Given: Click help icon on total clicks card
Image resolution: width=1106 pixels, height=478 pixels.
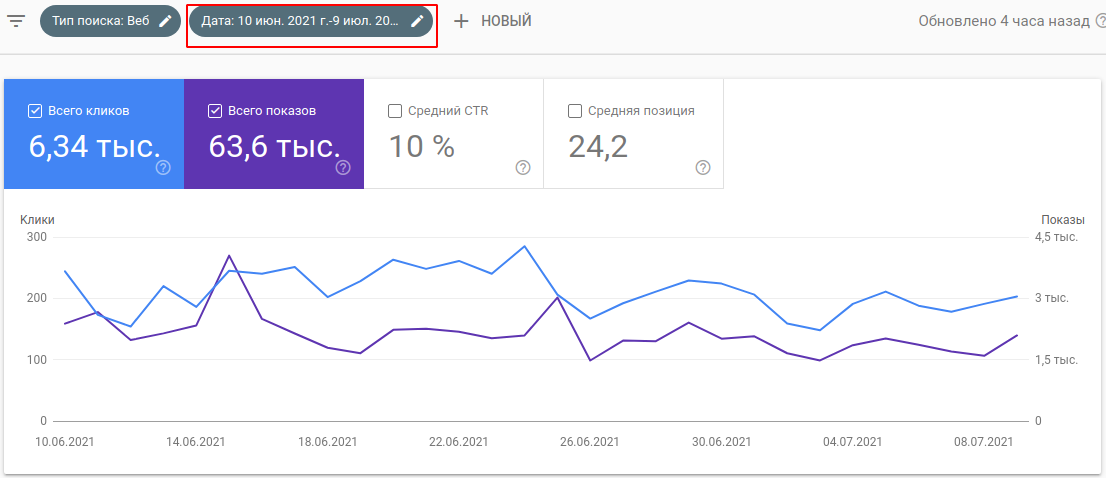Looking at the screenshot, I should point(163,168).
